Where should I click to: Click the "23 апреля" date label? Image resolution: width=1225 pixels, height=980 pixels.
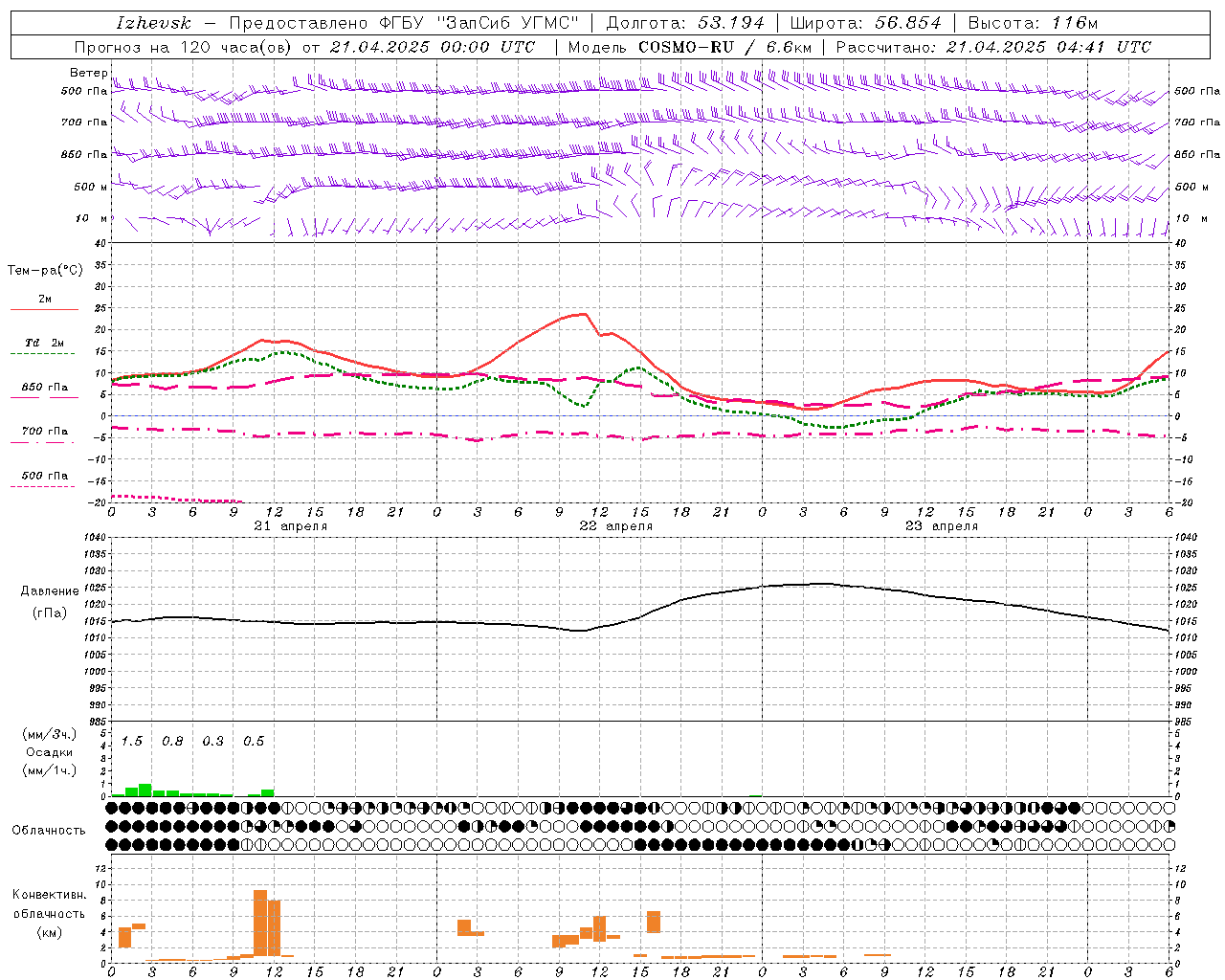coord(942,526)
